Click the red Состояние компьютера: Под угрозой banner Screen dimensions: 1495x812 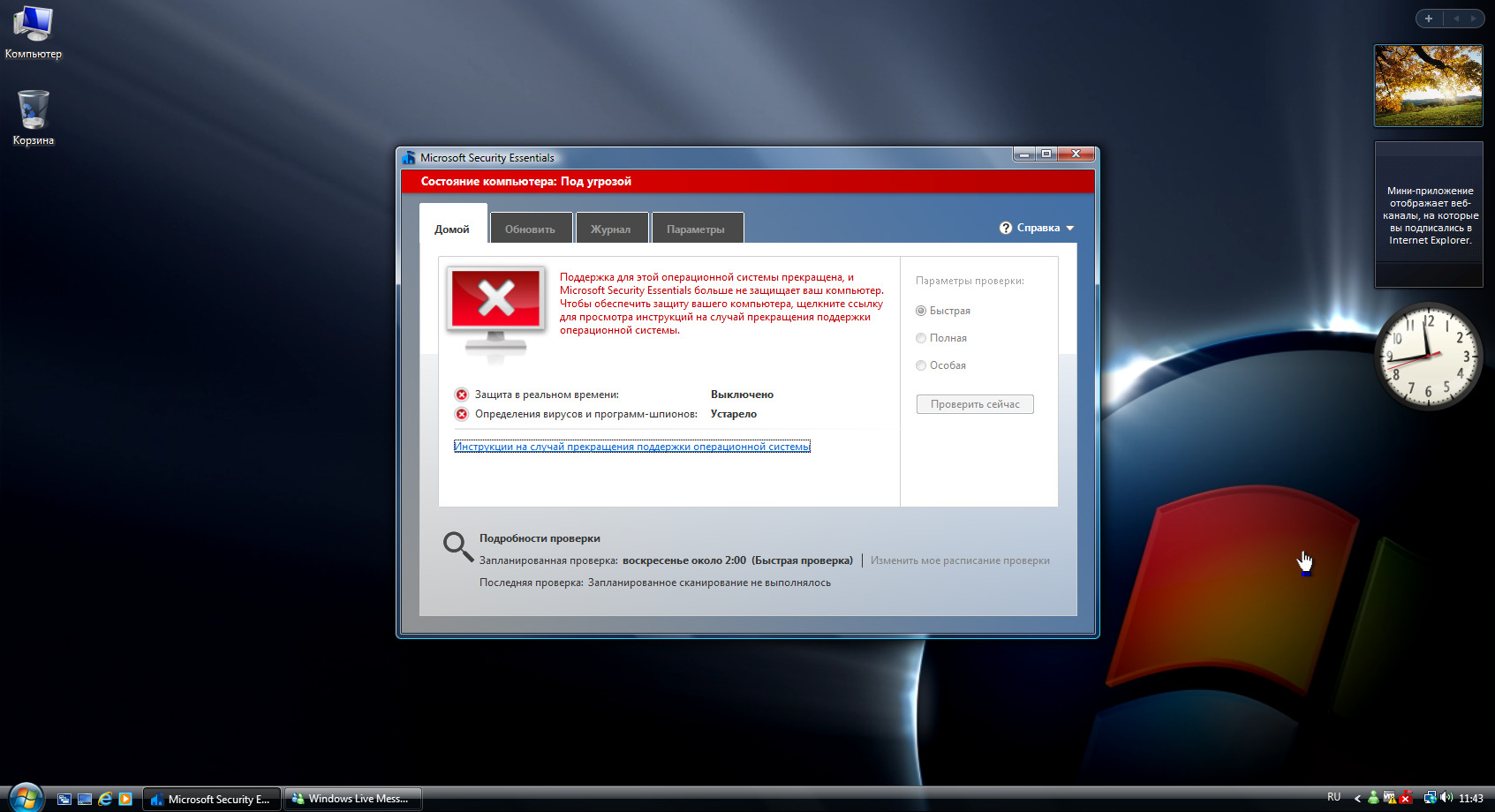[748, 182]
